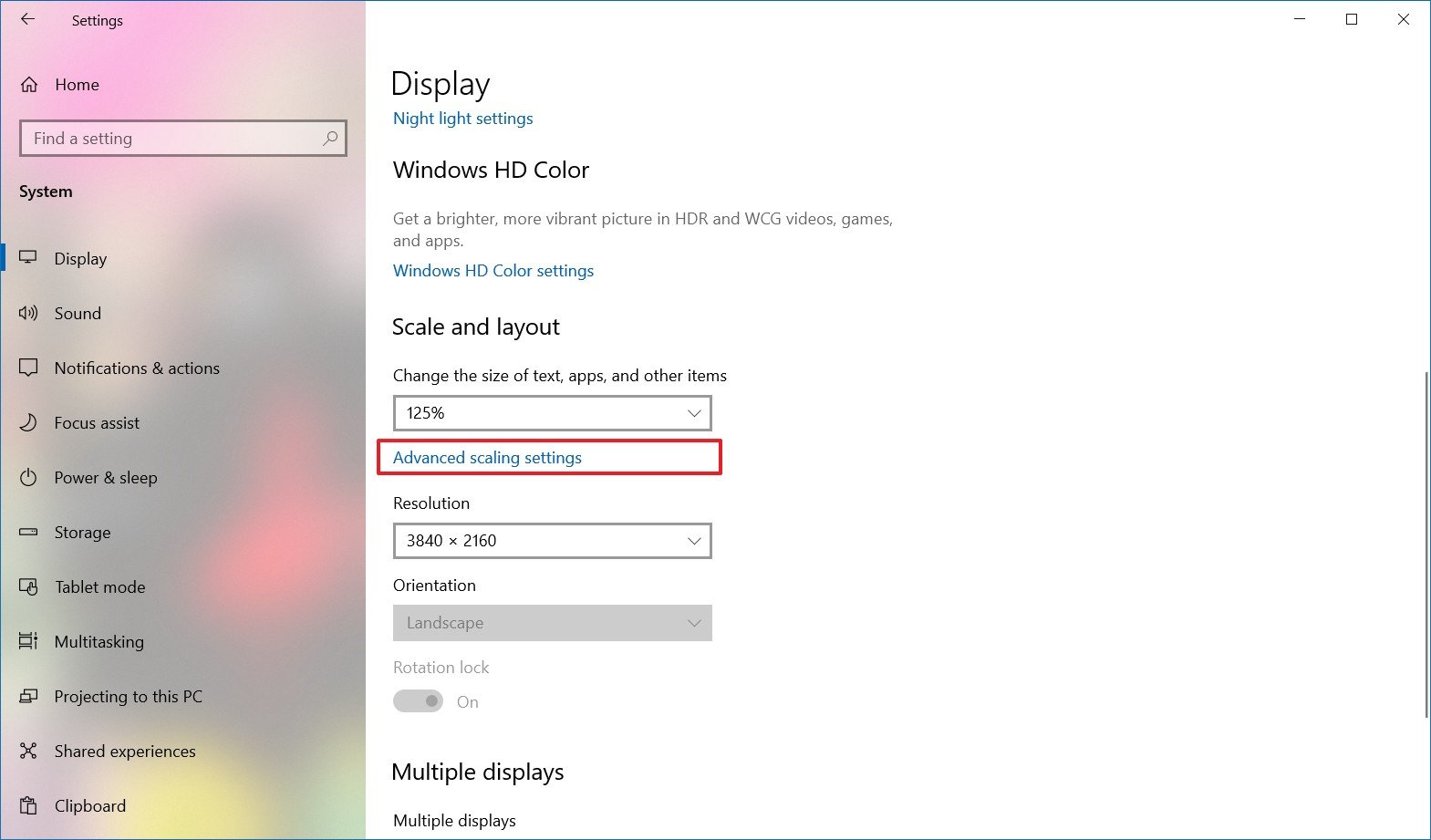The width and height of the screenshot is (1431, 840).
Task: Click the Display page title
Action: [x=441, y=84]
